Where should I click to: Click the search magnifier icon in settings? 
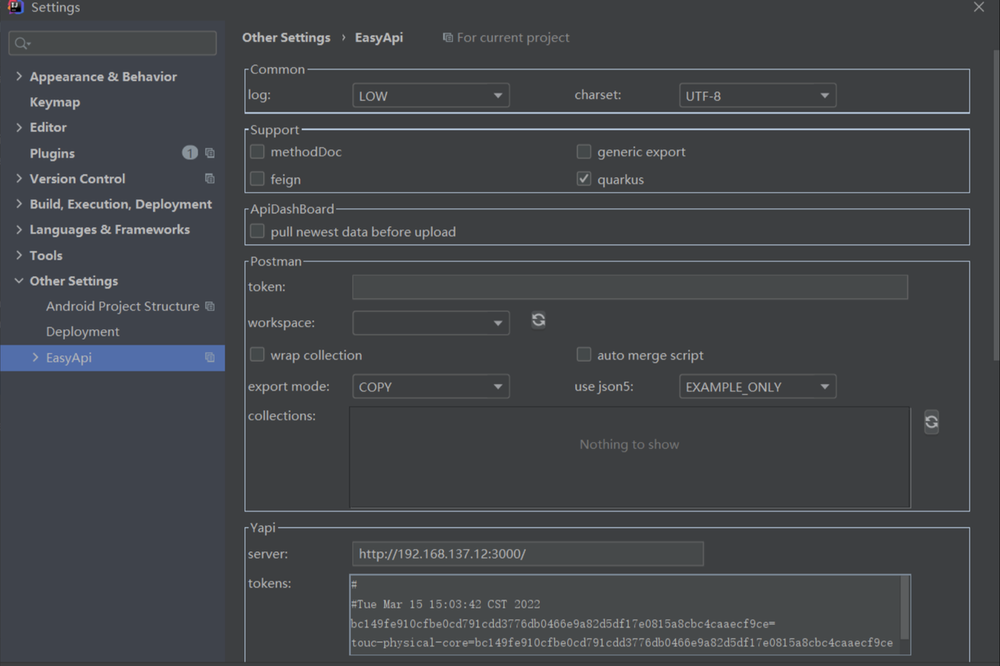click(x=21, y=43)
